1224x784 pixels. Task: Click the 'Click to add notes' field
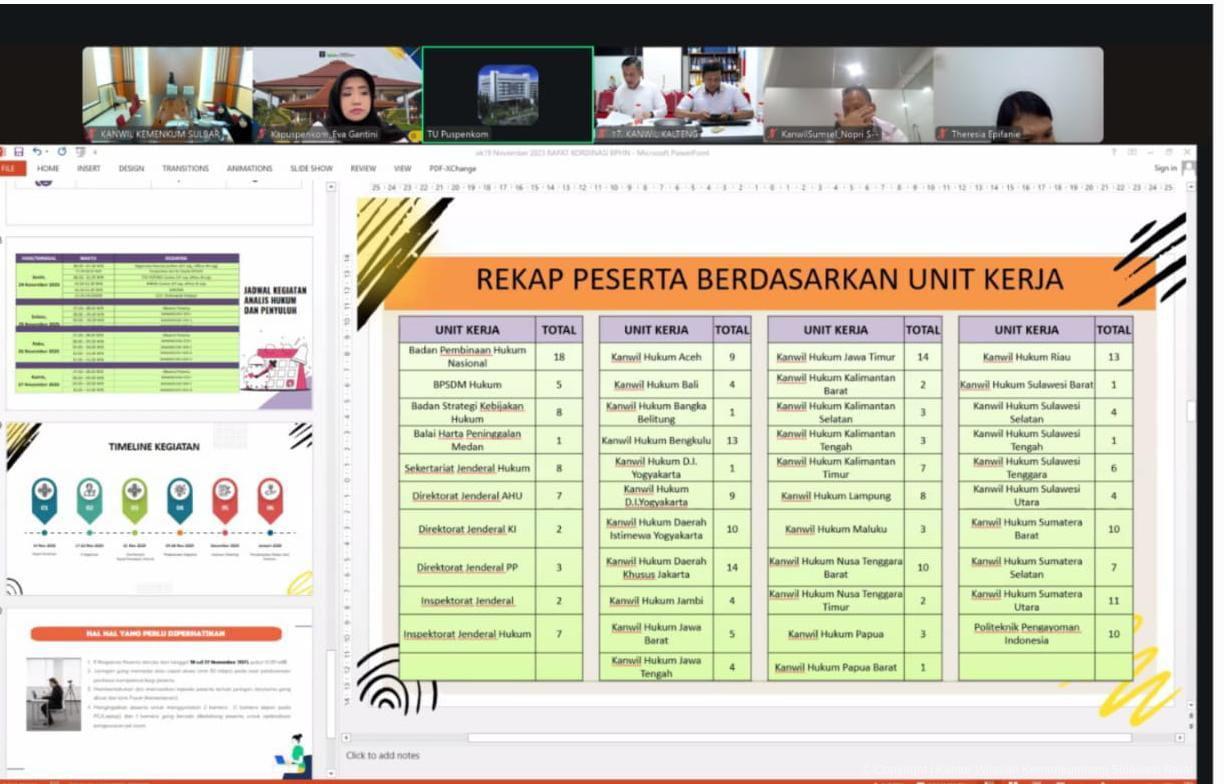coord(383,755)
